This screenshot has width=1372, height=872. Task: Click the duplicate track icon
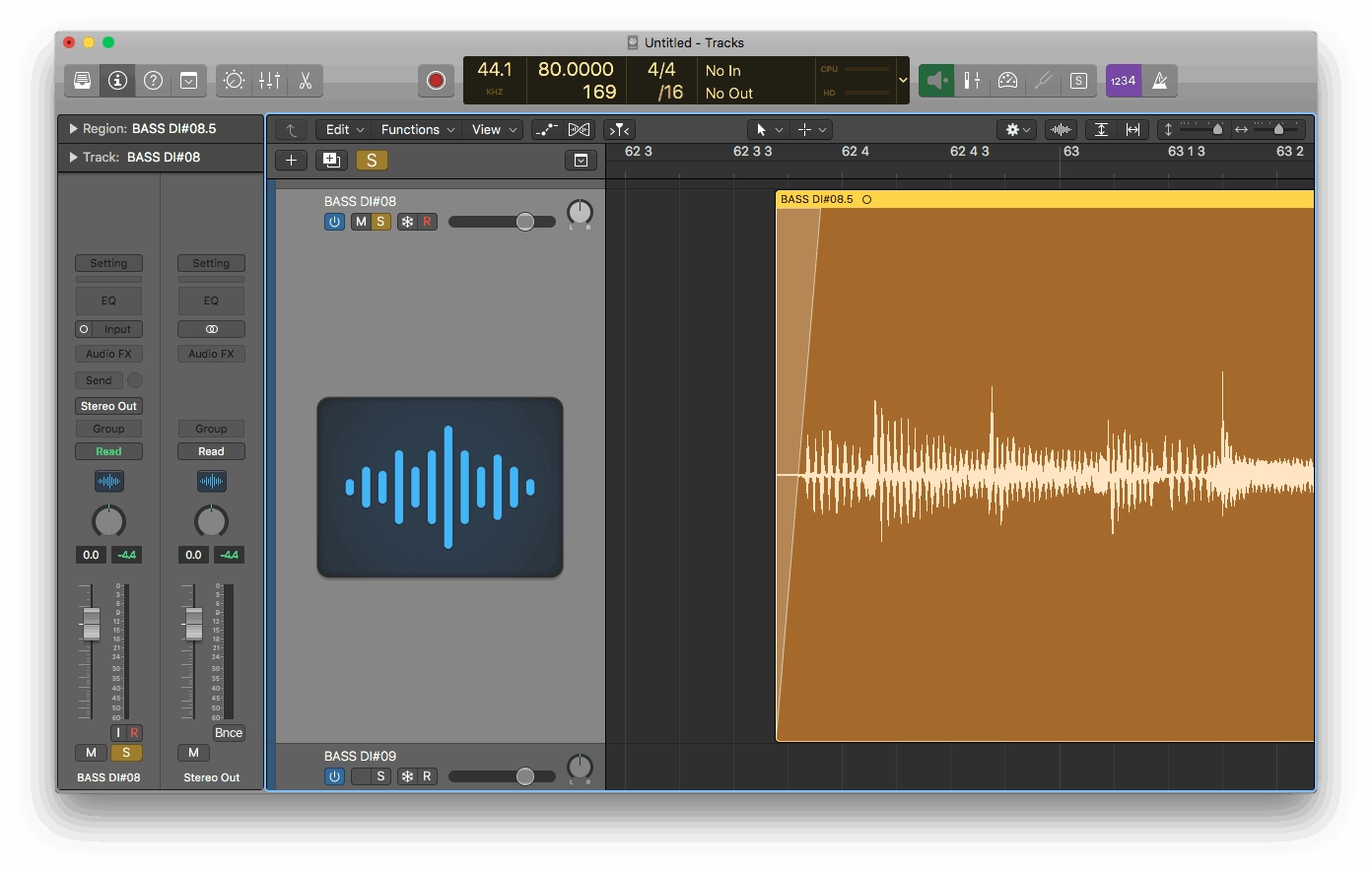point(332,161)
